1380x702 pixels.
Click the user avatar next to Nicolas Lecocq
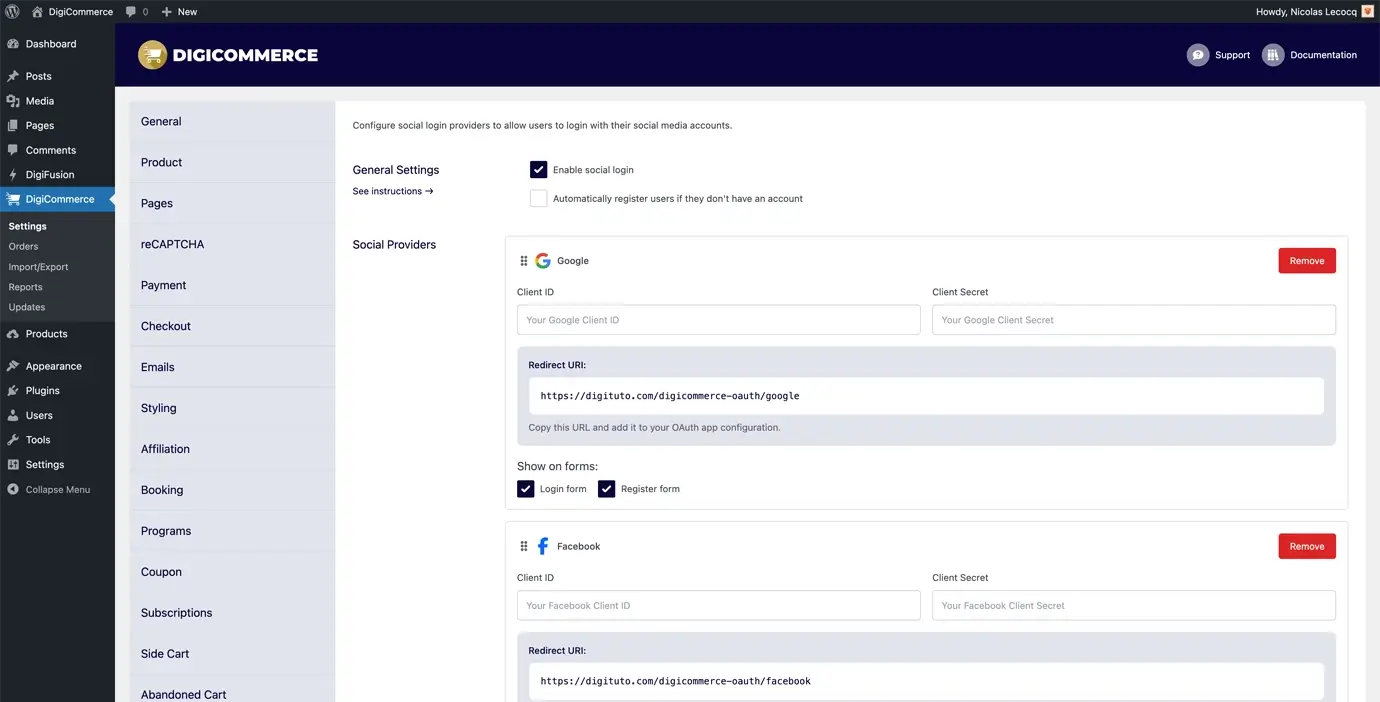click(1368, 12)
